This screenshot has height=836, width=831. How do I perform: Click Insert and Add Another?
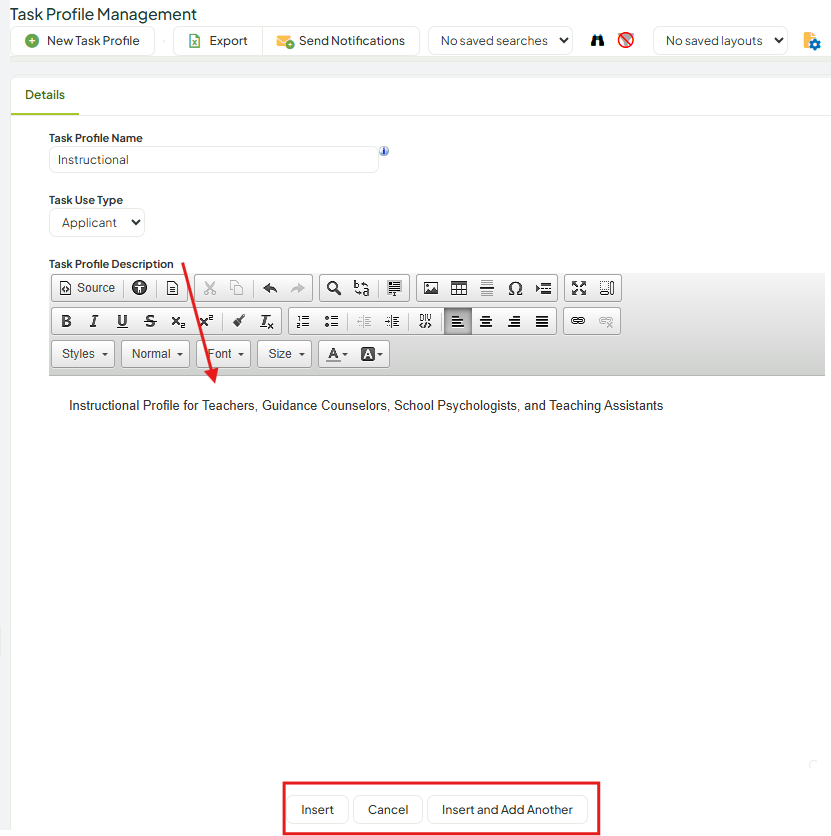(507, 810)
